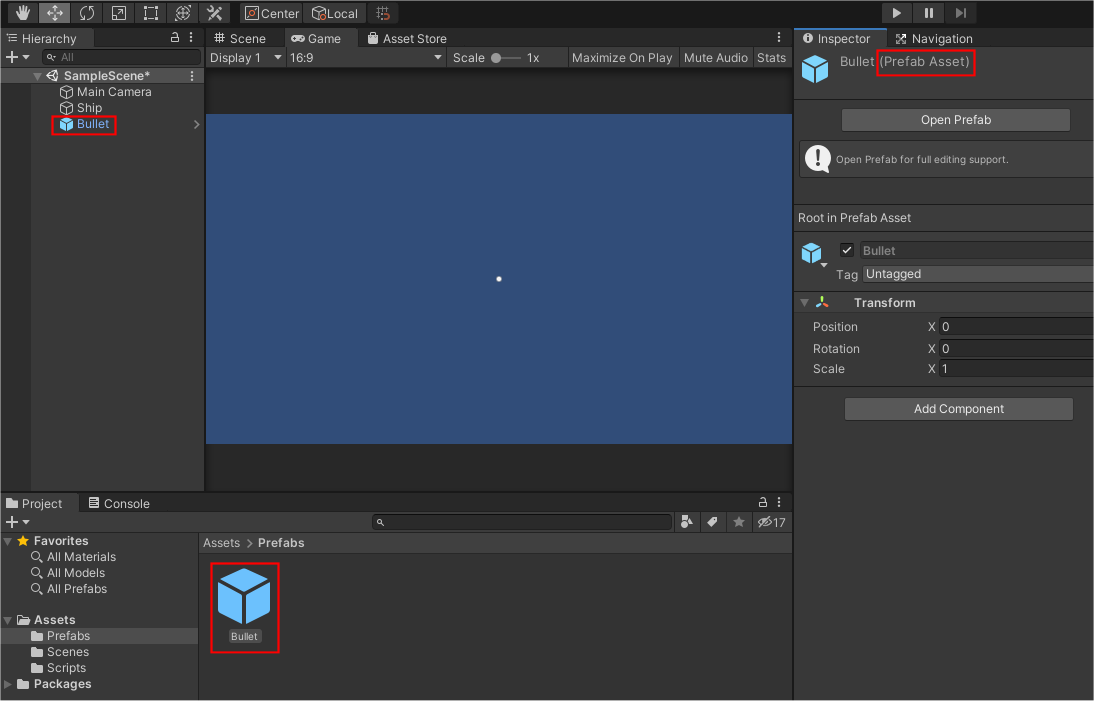Image resolution: width=1094 pixels, height=701 pixels.
Task: Open the 16:9 aspect ratio dropdown
Action: click(x=366, y=58)
